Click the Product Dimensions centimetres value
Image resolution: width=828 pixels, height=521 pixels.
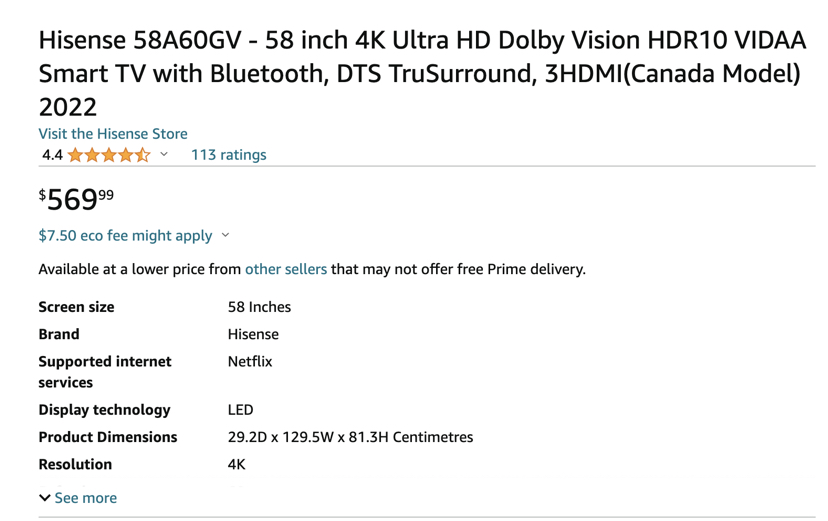[351, 438]
